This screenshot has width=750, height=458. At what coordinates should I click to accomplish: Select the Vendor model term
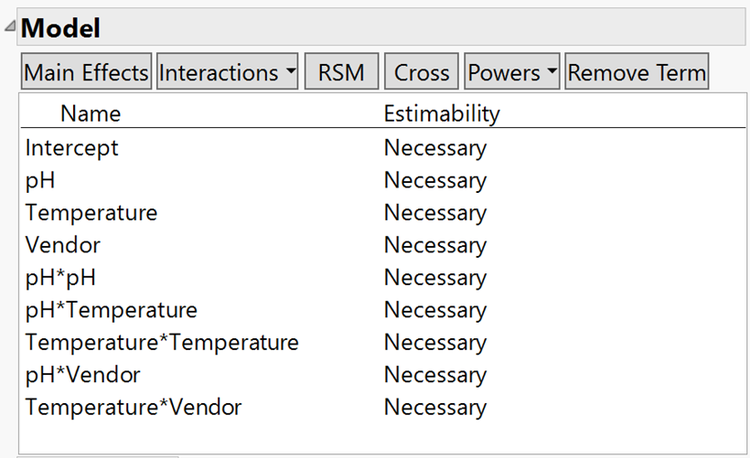point(63,245)
